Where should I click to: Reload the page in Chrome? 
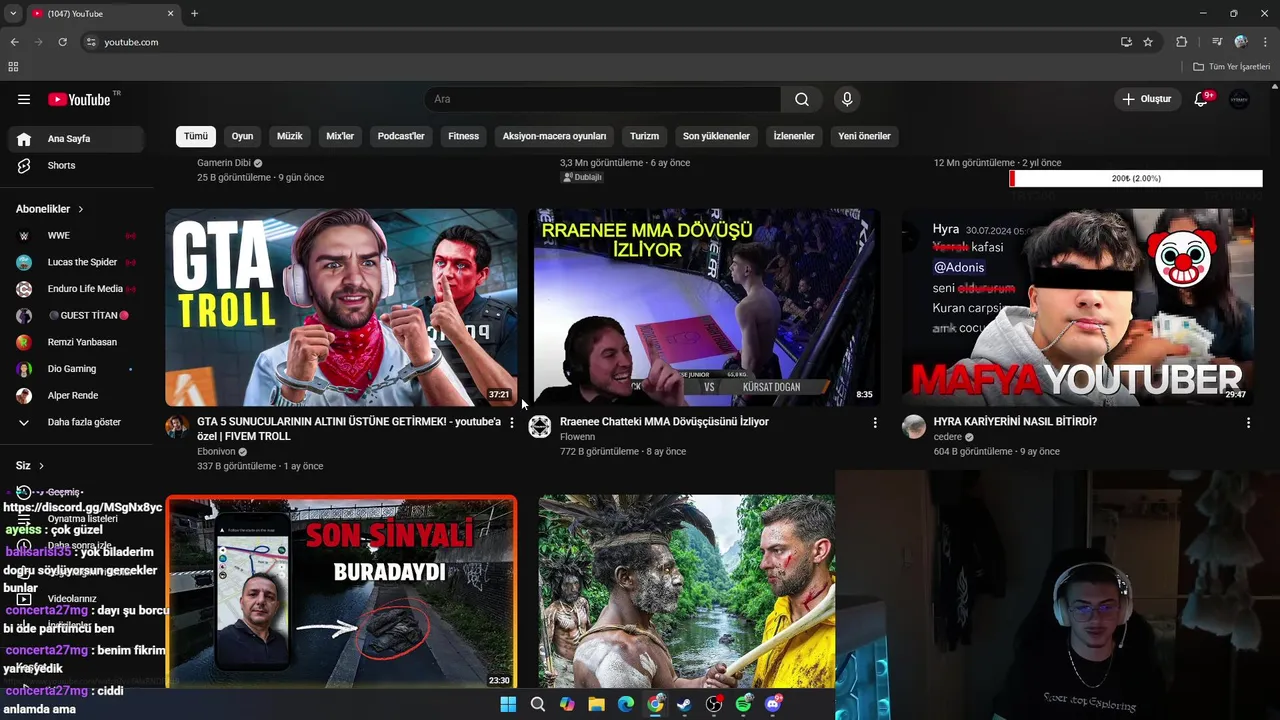(62, 42)
